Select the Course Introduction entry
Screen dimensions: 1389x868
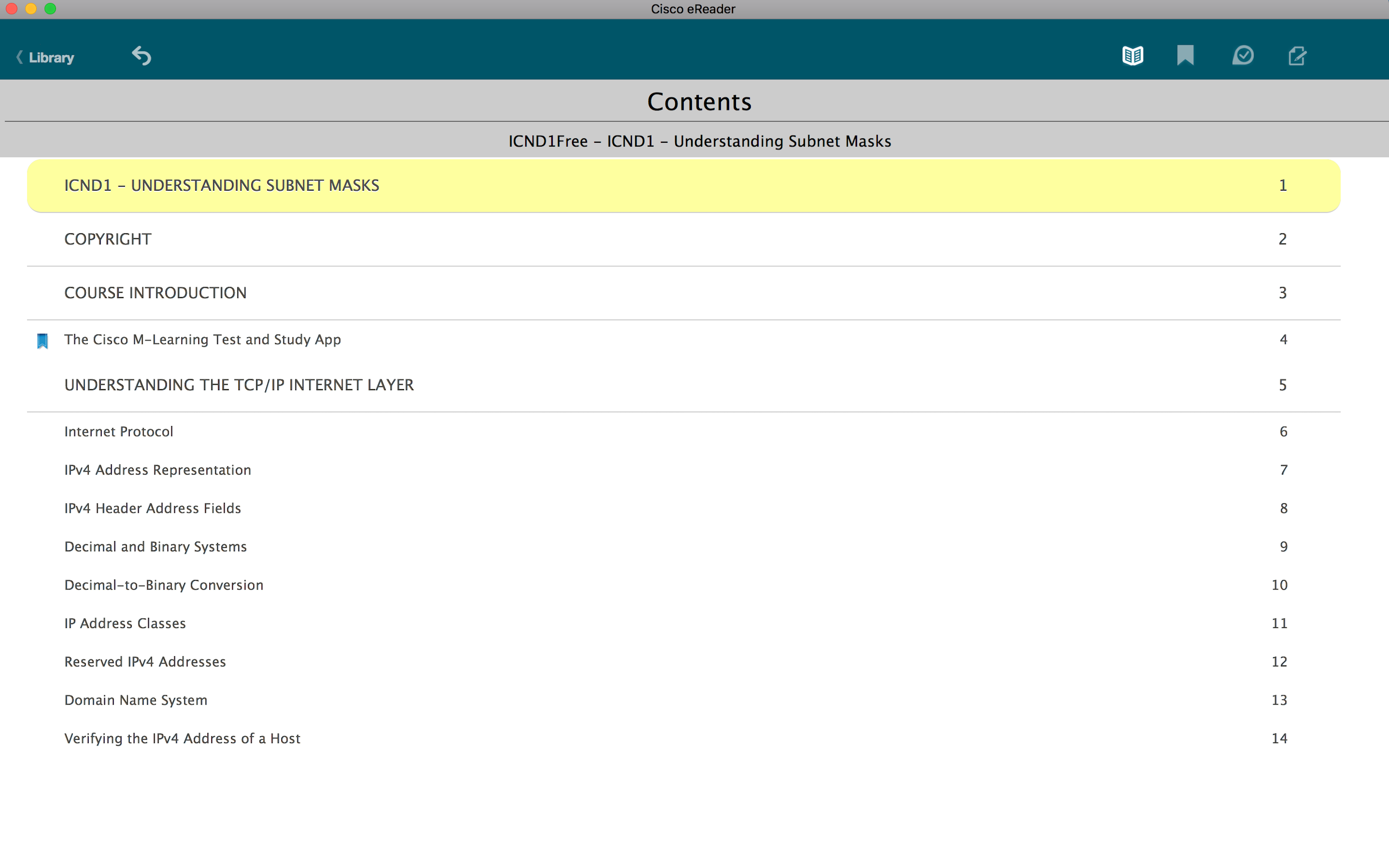point(155,293)
